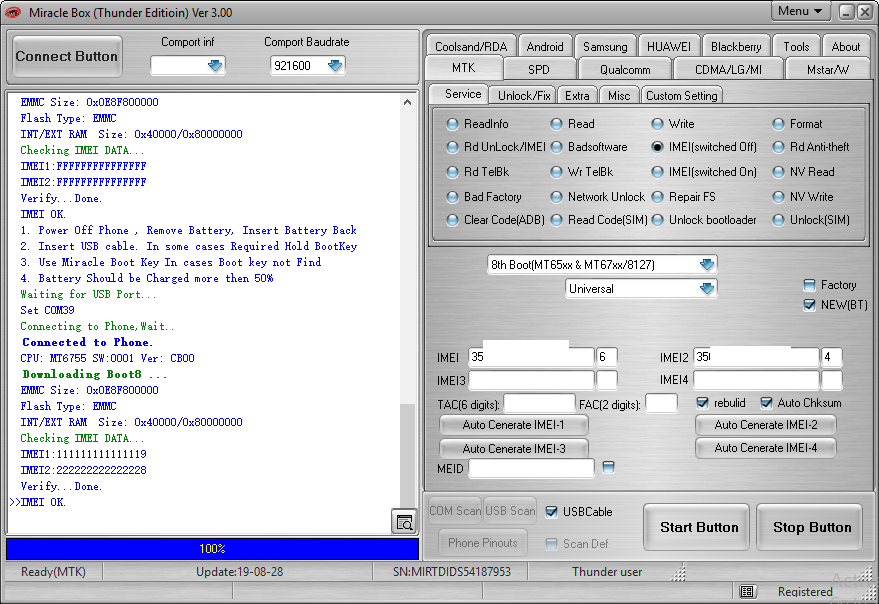Select the ReadInfo radio option

452,124
